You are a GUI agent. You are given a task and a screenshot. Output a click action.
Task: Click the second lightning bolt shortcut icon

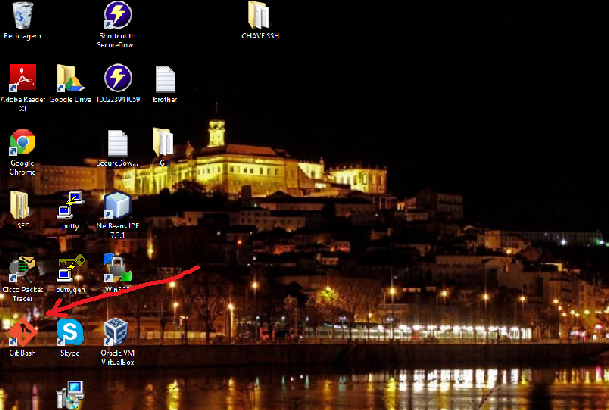[x=117, y=79]
